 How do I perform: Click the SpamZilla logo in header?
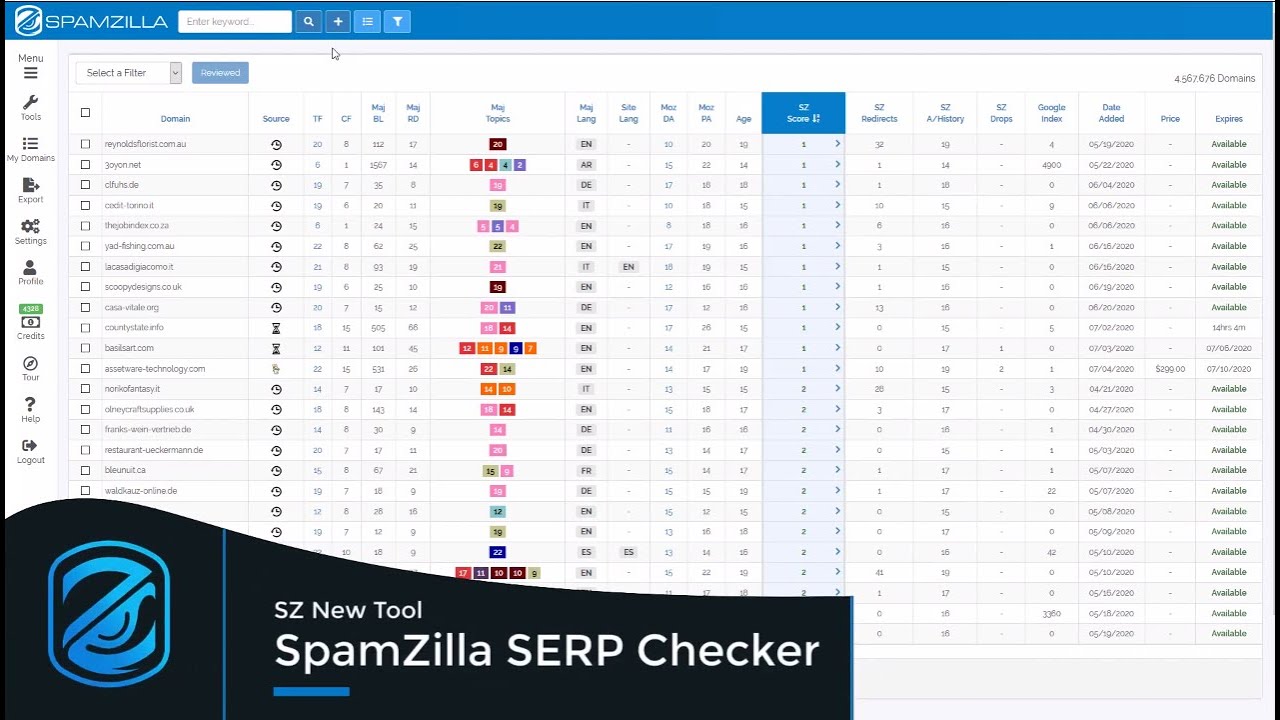coord(91,20)
